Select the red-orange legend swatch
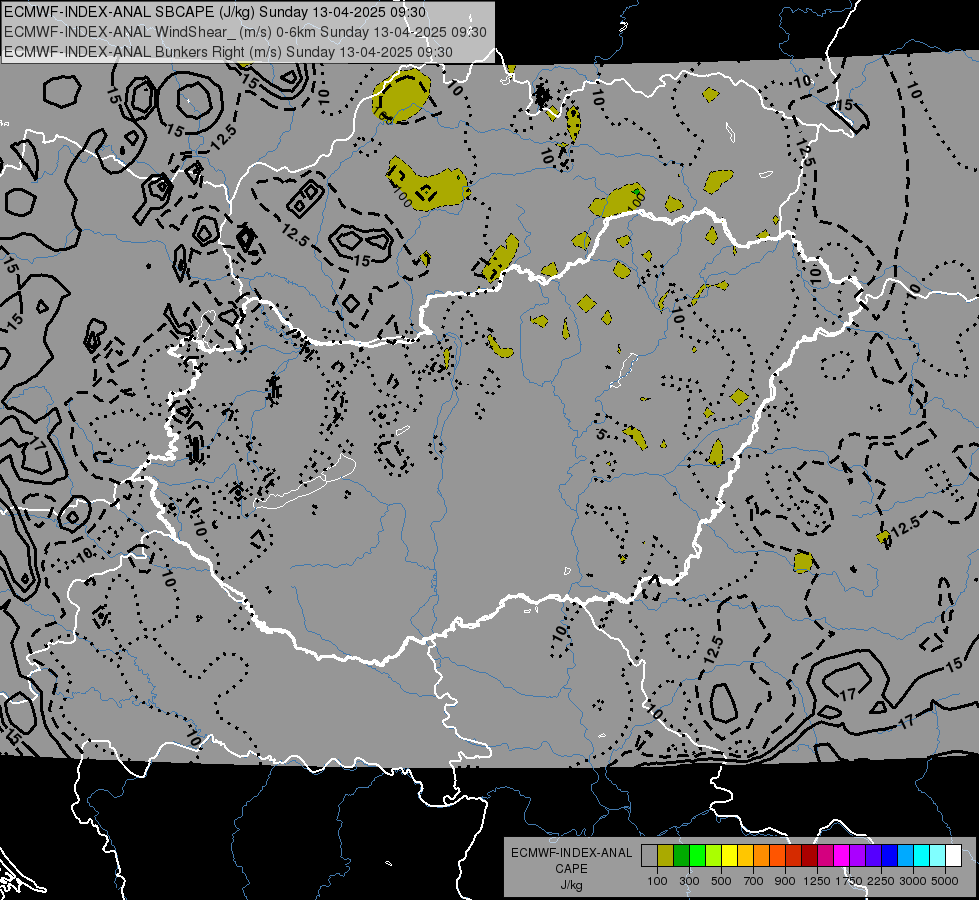 777,856
